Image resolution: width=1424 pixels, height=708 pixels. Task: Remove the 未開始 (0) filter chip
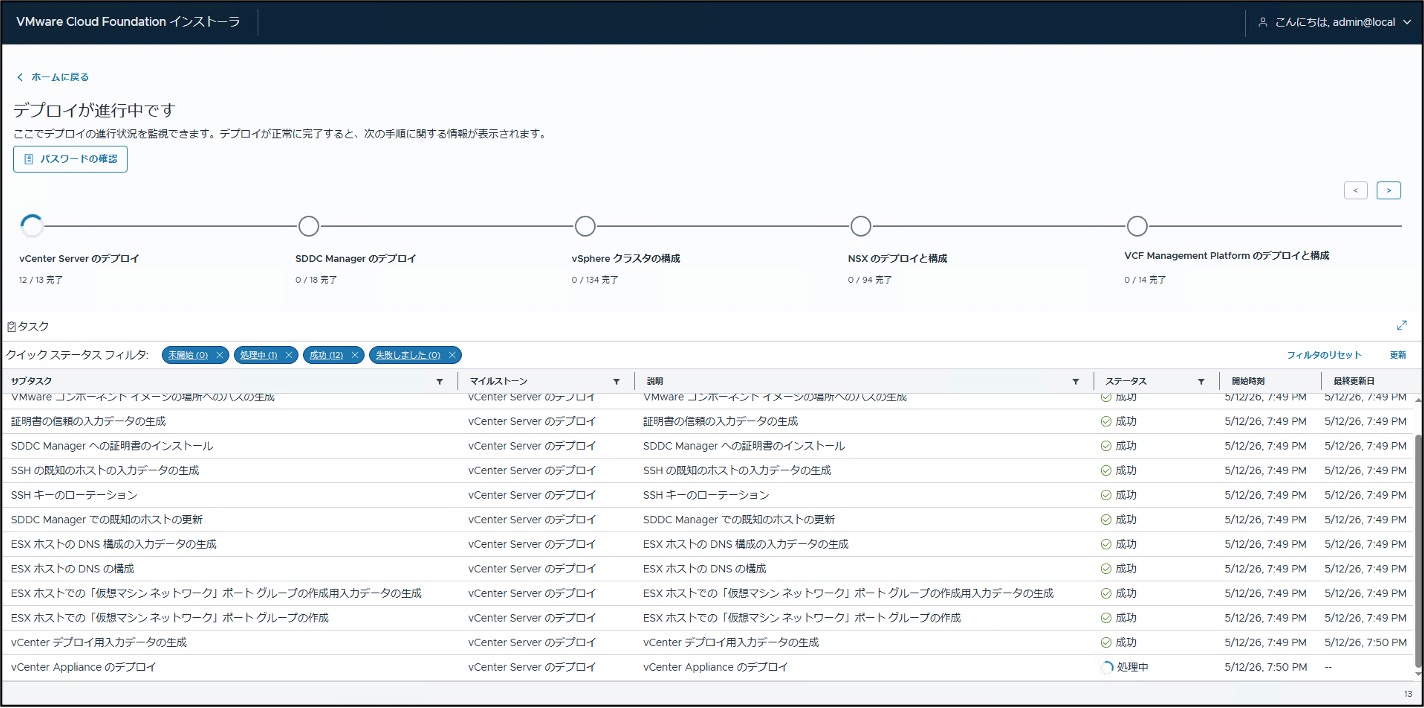click(219, 355)
